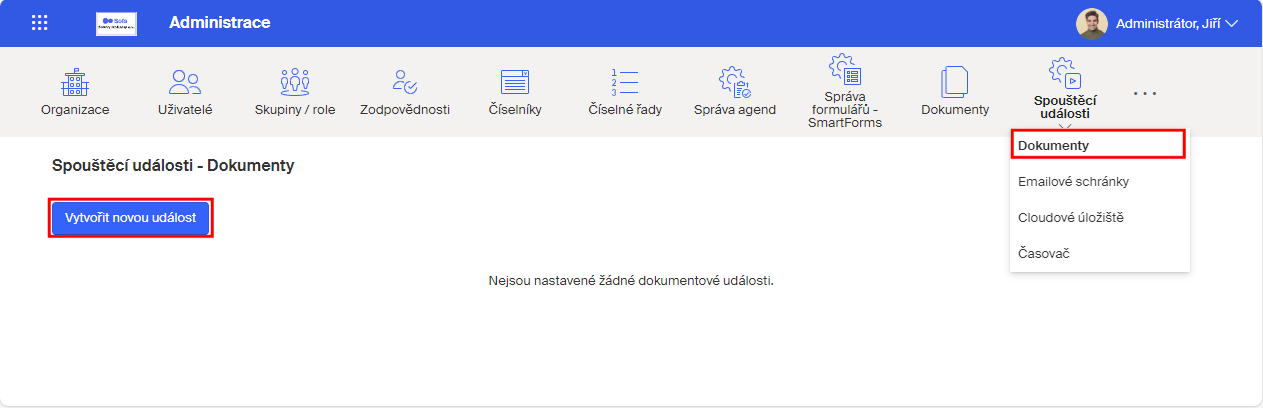The height and width of the screenshot is (408, 1263).
Task: Open the Uživatelé people icon
Action: (185, 82)
